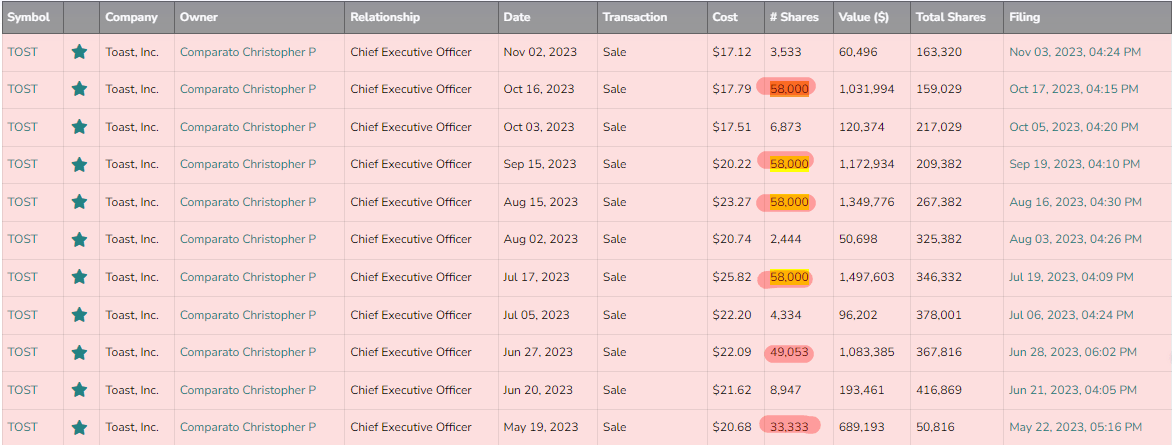Screen dimensions: 1172x445
Task: Open the Comparato Christopher P link for Aug 02
Action: point(247,239)
